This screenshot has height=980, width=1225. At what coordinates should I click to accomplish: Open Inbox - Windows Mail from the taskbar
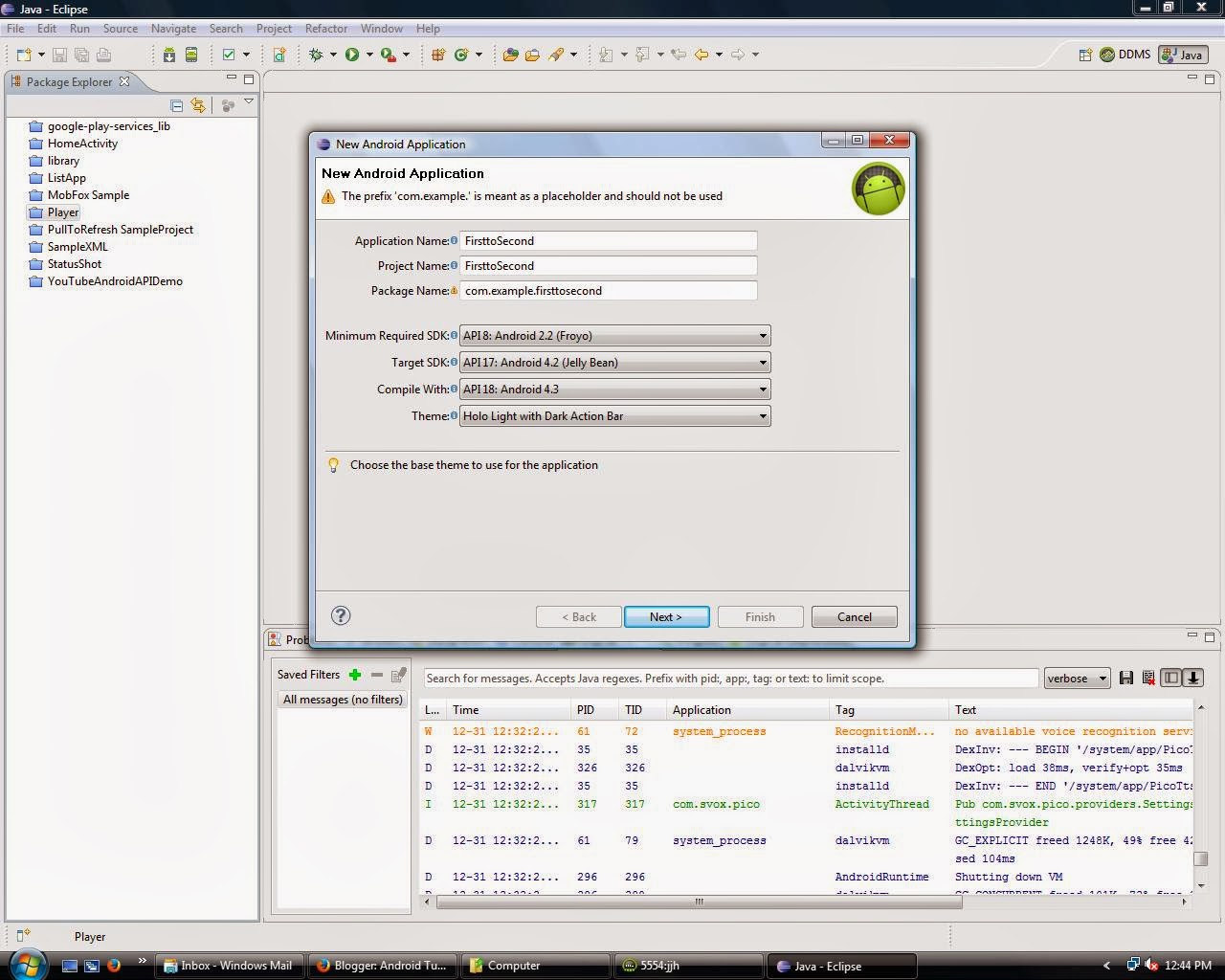click(x=230, y=966)
